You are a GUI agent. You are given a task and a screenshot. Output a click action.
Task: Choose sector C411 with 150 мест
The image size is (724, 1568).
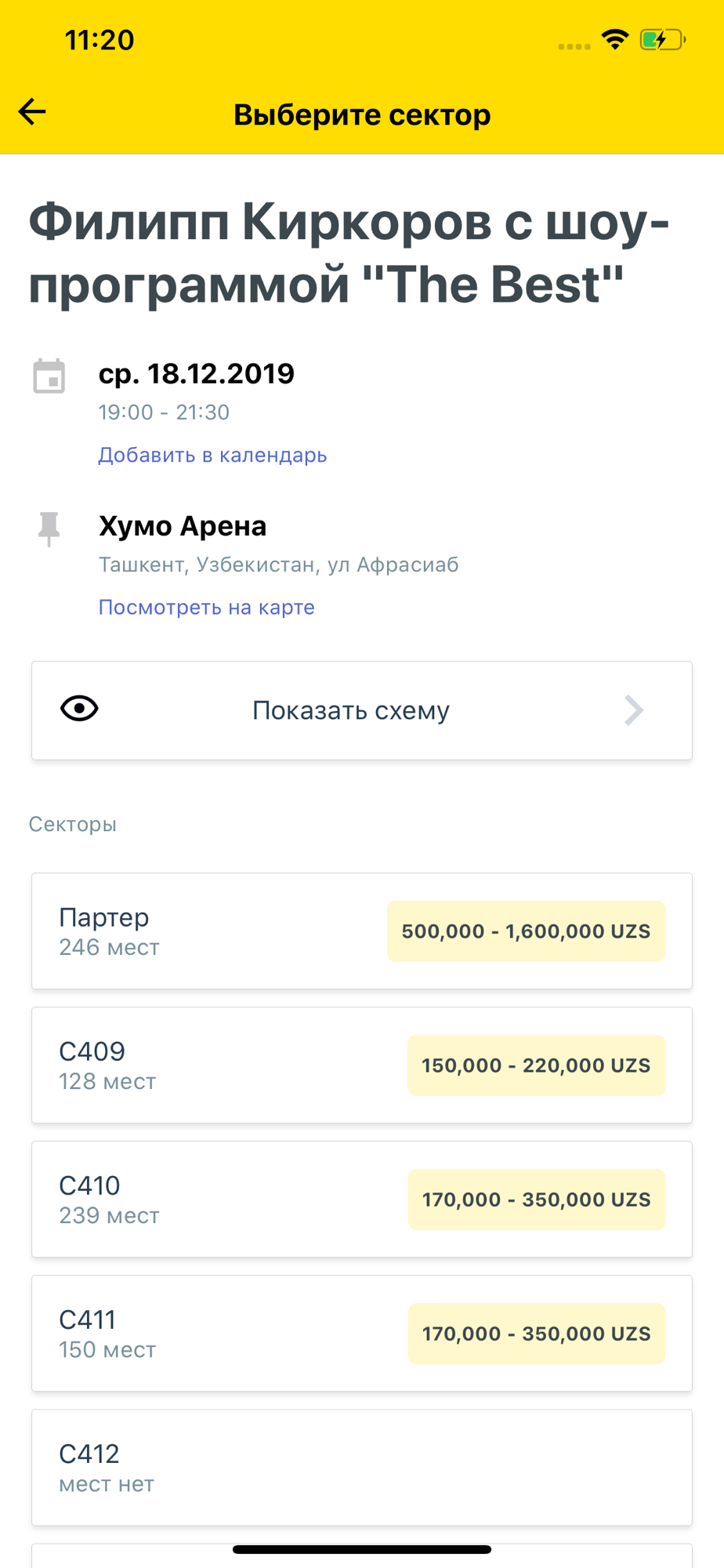point(362,1333)
